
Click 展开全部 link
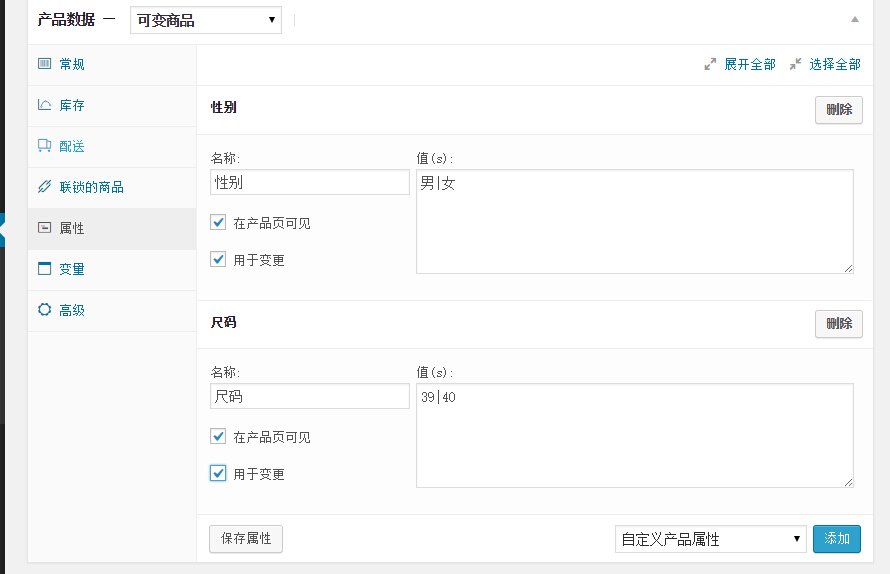pyautogui.click(x=750, y=64)
